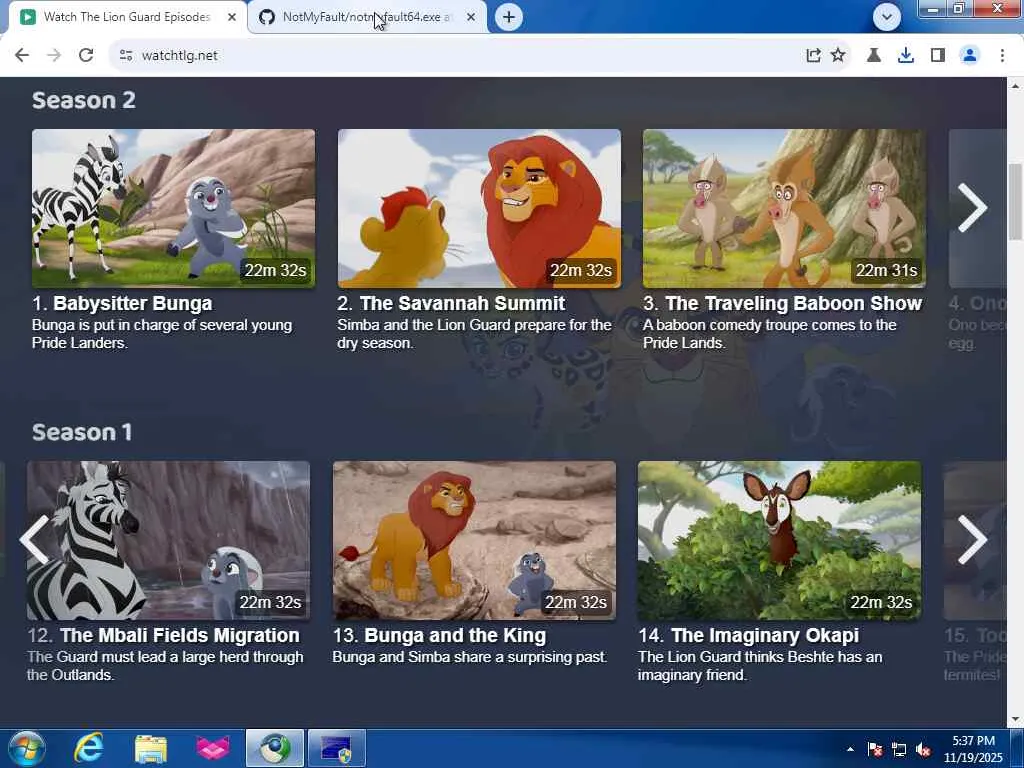This screenshot has width=1024, height=768.
Task: Open Windows Explorer folder taskbar icon
Action: pyautogui.click(x=151, y=748)
